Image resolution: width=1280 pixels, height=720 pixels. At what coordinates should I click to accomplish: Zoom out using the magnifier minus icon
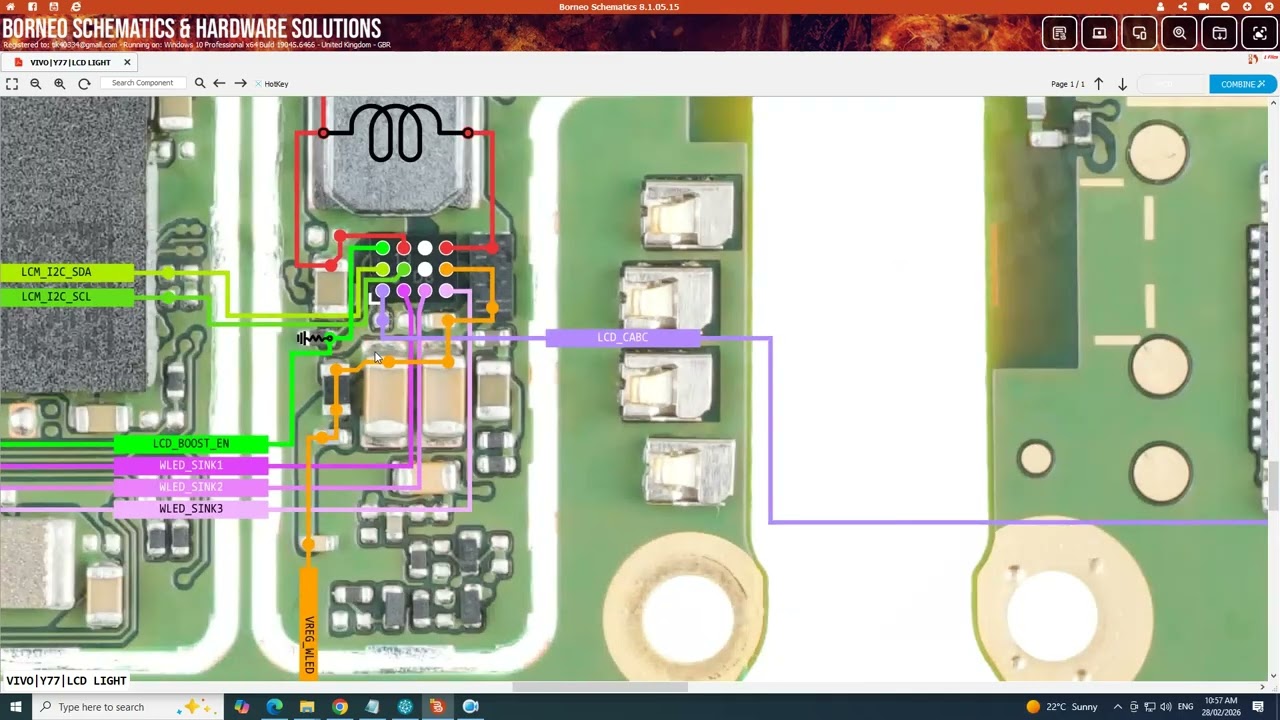tap(36, 84)
